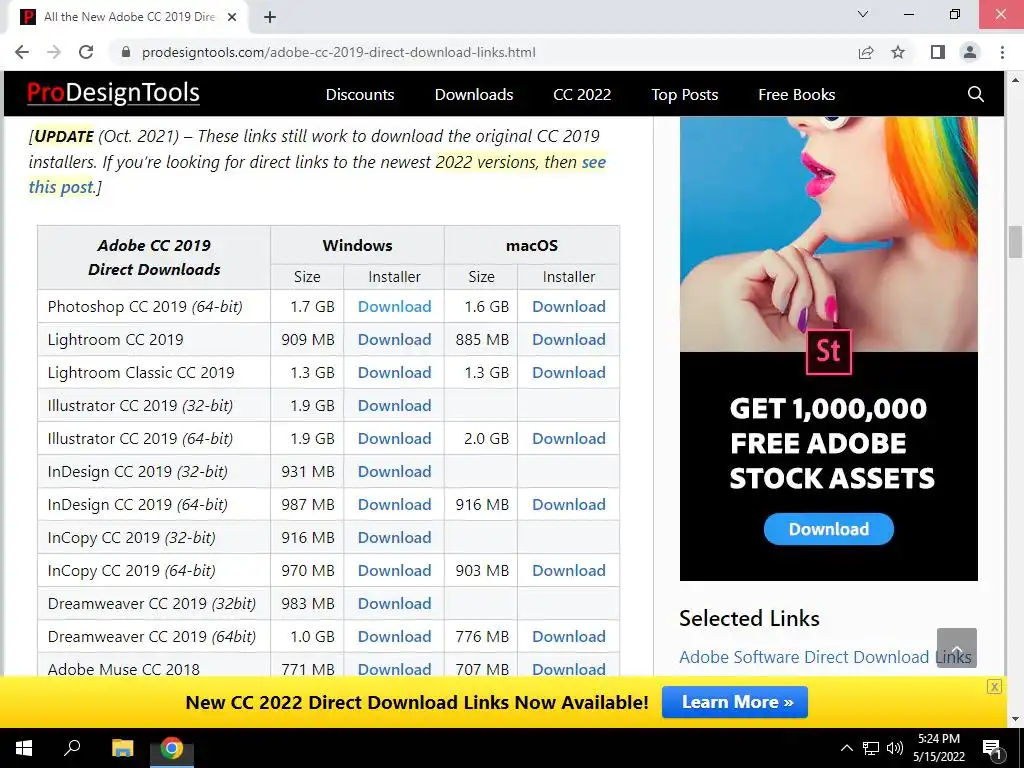This screenshot has height=768, width=1024.
Task: Download Lightroom CC 2019 Windows installer
Action: pos(394,340)
